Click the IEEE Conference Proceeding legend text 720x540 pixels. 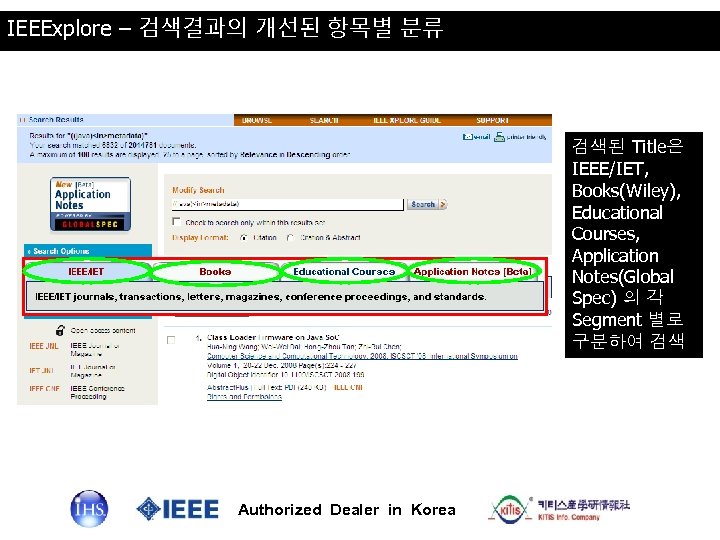pos(97,392)
